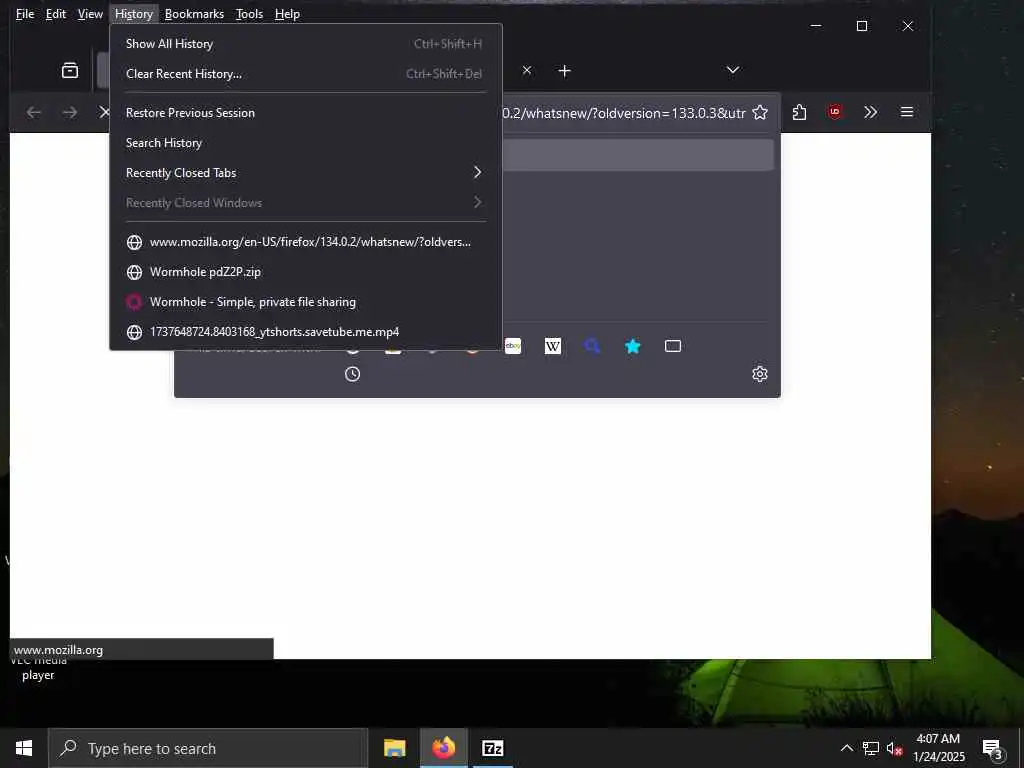Viewport: 1024px width, 768px height.
Task: Go forward with the forward arrow
Action: point(69,112)
